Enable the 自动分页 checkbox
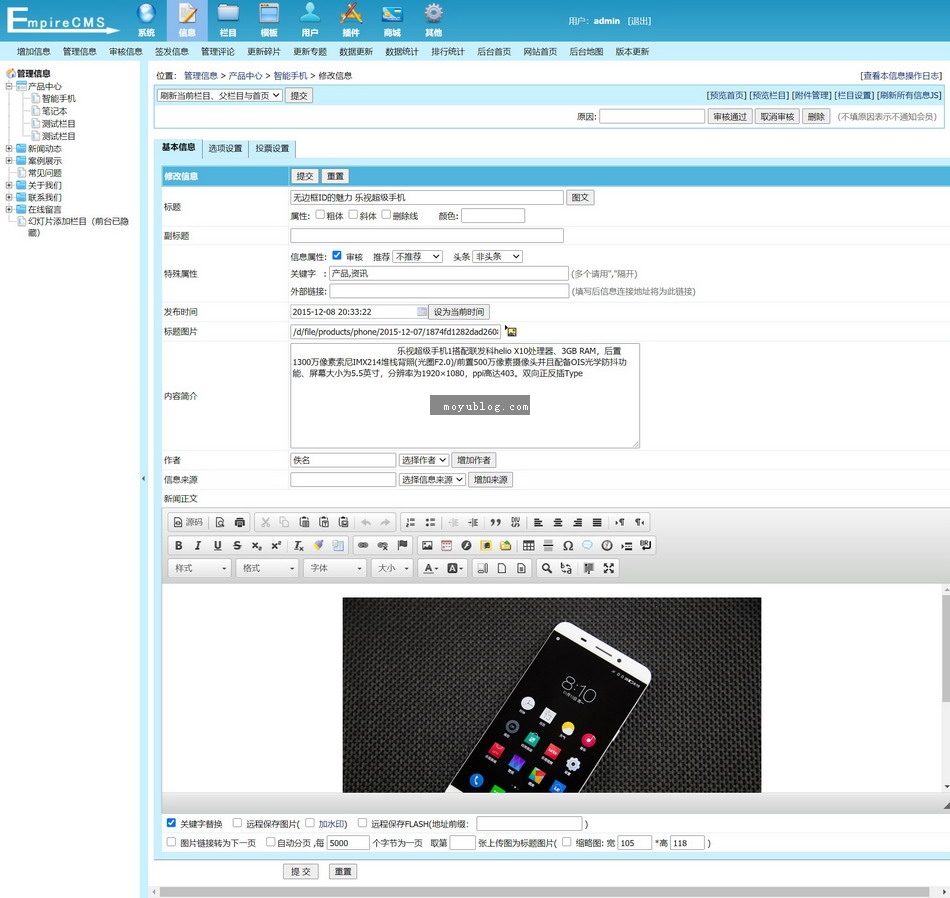950x898 pixels. (271, 842)
